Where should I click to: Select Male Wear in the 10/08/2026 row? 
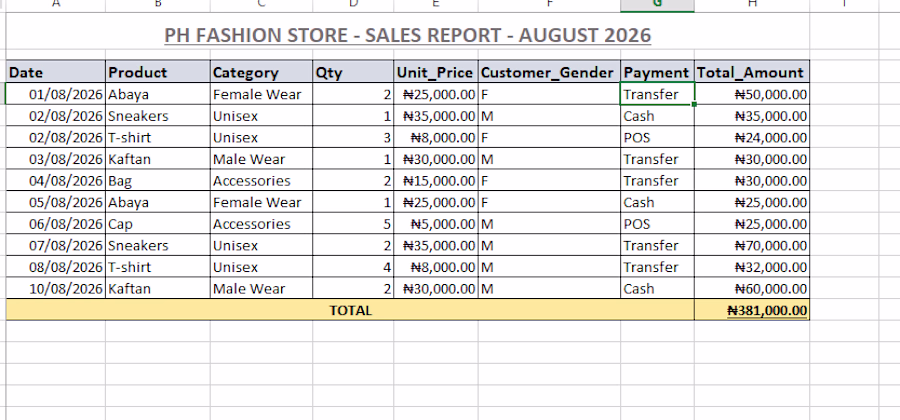[261, 289]
